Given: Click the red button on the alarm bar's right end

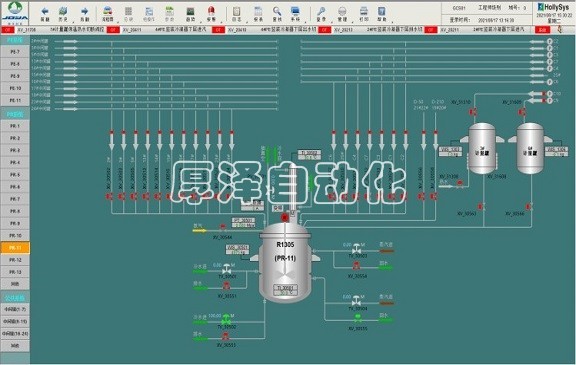Looking at the screenshot, I should click(x=542, y=30).
